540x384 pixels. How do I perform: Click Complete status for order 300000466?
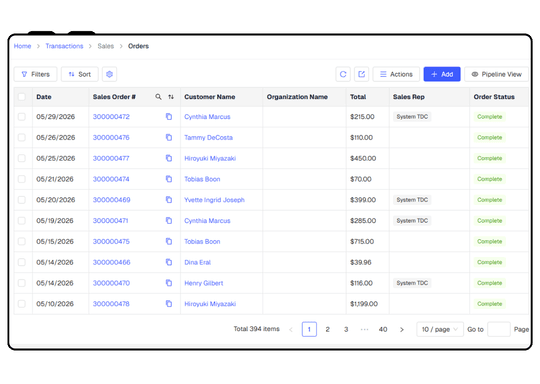[489, 262]
